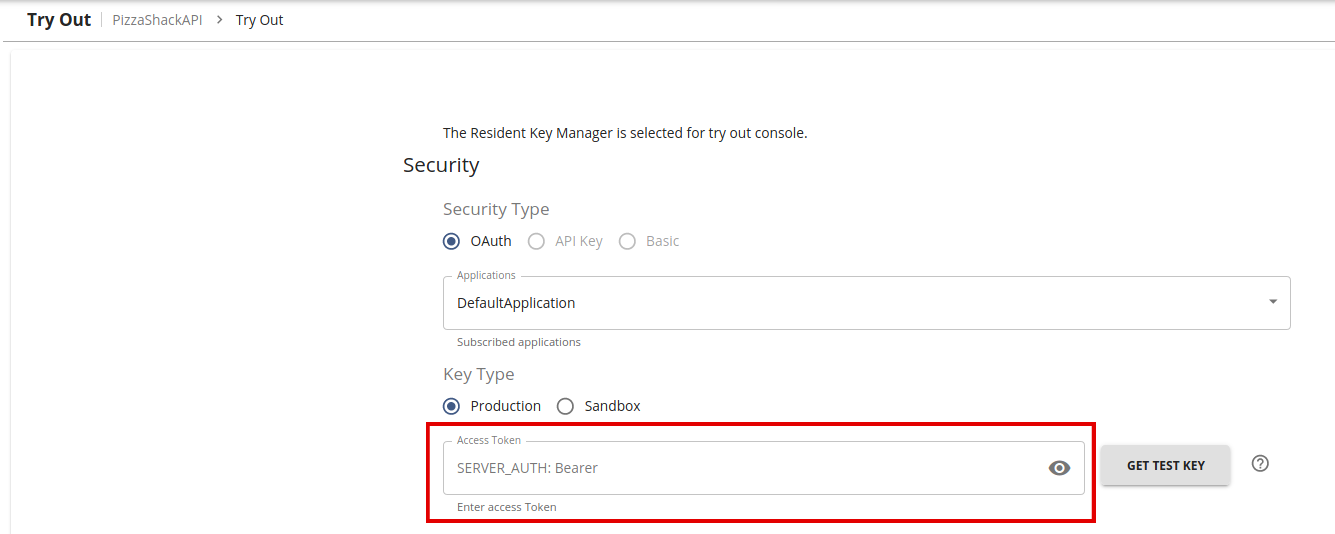The height and width of the screenshot is (534, 1335).
Task: Click the Security section heading
Action: pos(441,165)
